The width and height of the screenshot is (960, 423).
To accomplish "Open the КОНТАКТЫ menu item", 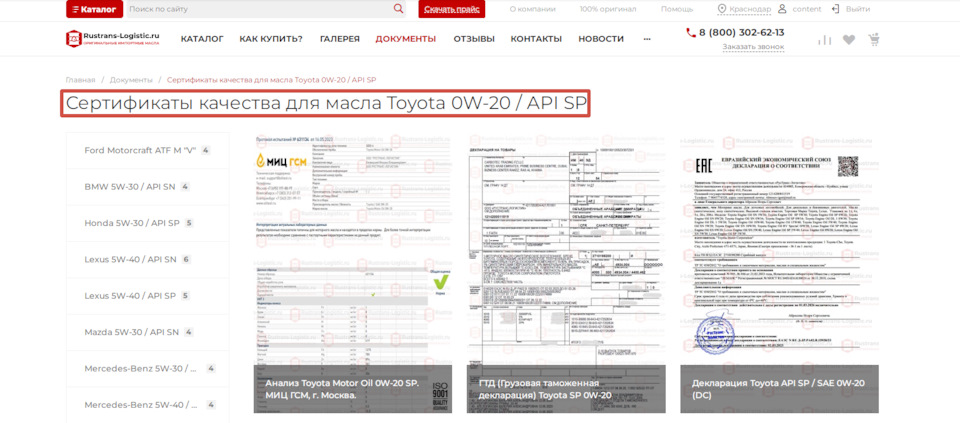I will (536, 39).
